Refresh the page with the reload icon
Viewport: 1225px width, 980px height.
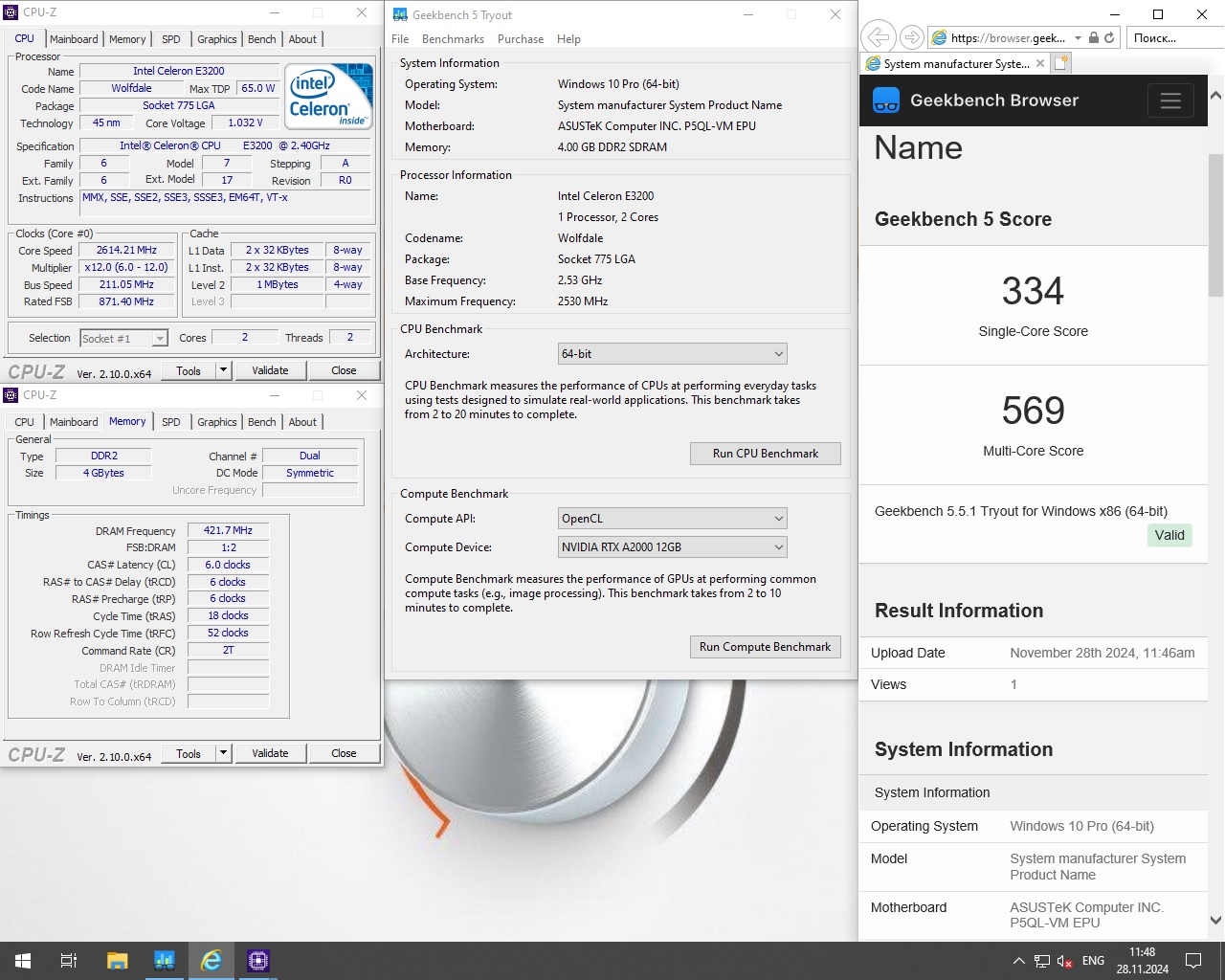1109,37
